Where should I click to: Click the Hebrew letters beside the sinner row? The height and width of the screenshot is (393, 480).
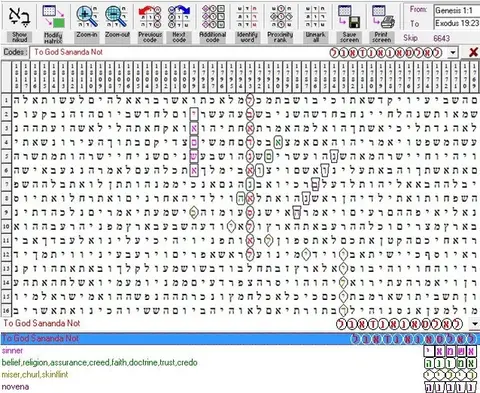[x=450, y=351]
